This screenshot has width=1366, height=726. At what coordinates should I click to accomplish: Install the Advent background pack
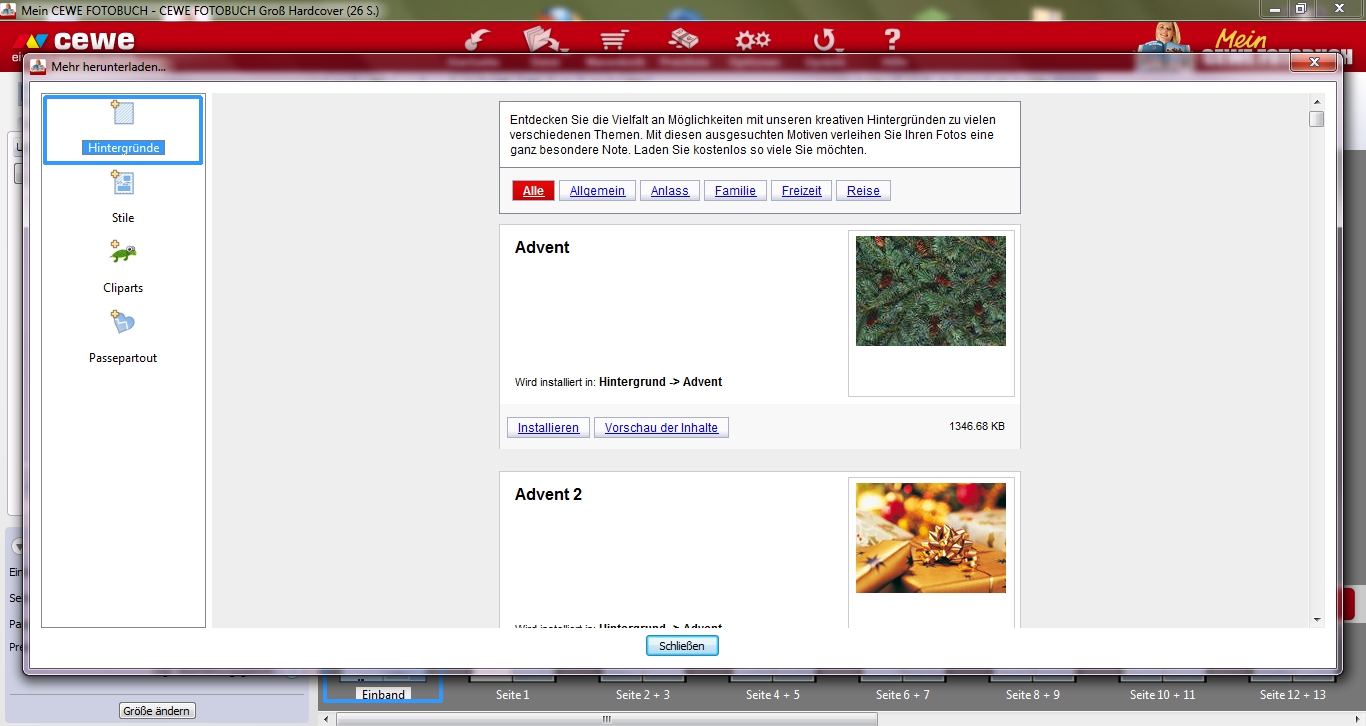[x=548, y=428]
